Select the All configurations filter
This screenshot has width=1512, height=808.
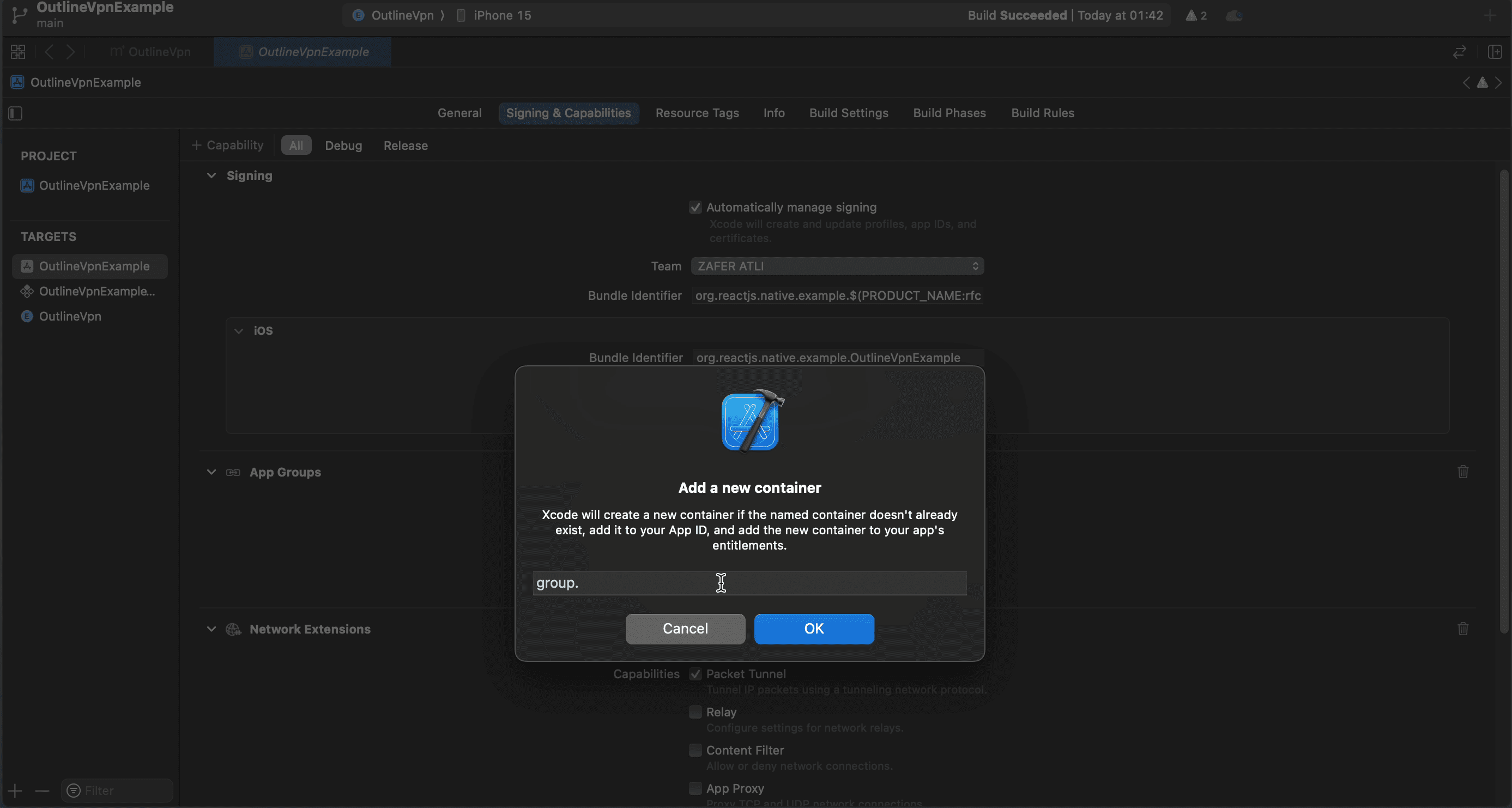(296, 145)
